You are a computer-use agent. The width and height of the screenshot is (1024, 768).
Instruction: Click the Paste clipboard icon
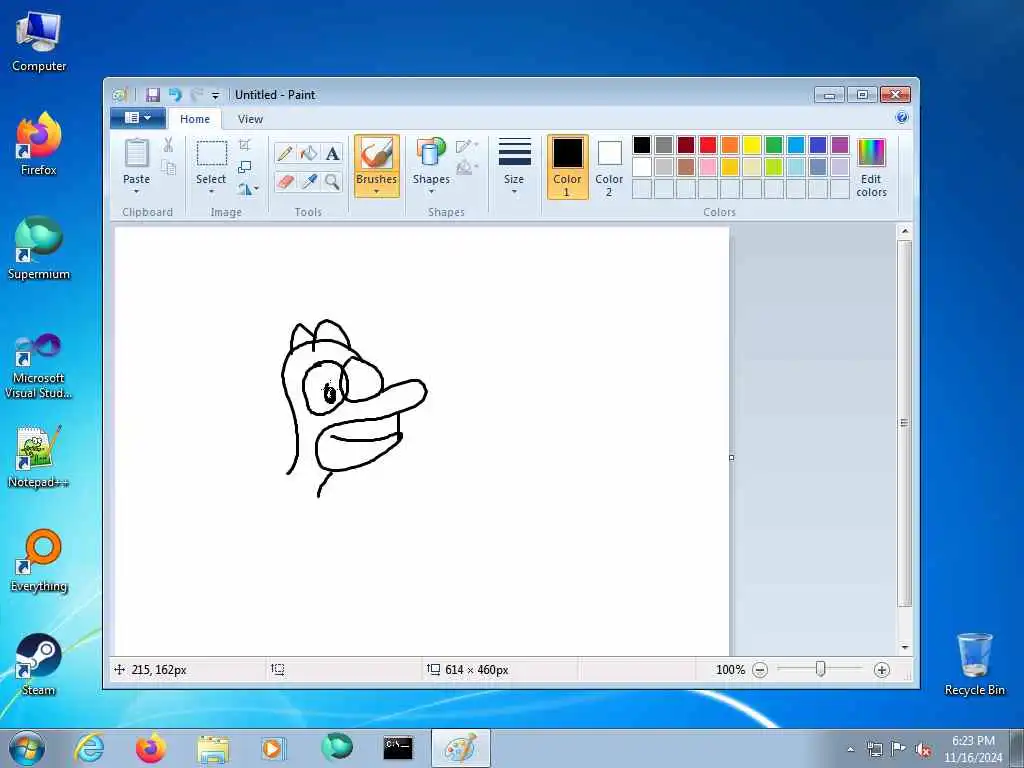click(x=136, y=153)
